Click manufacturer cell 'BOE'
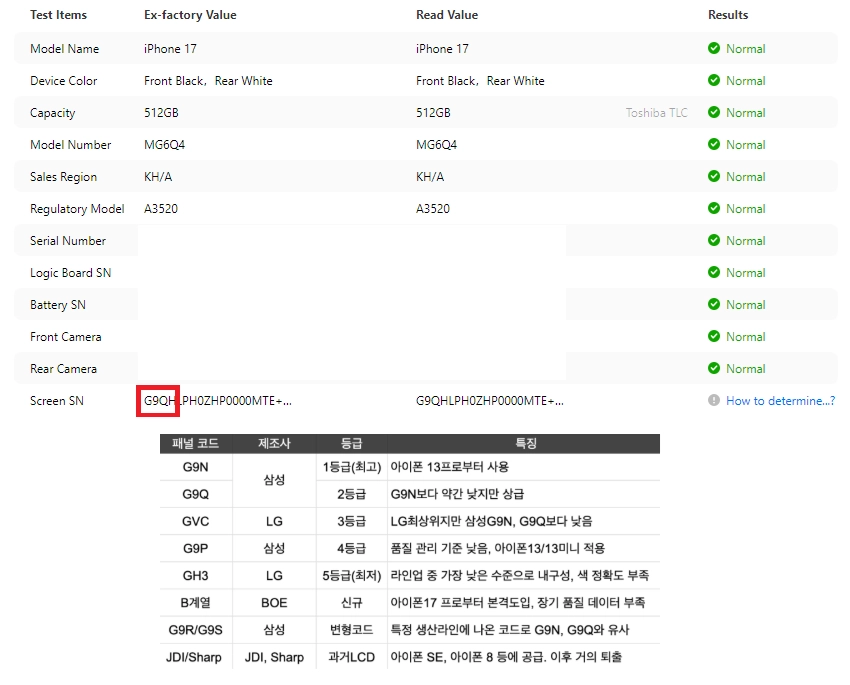The image size is (850, 685). (x=274, y=602)
